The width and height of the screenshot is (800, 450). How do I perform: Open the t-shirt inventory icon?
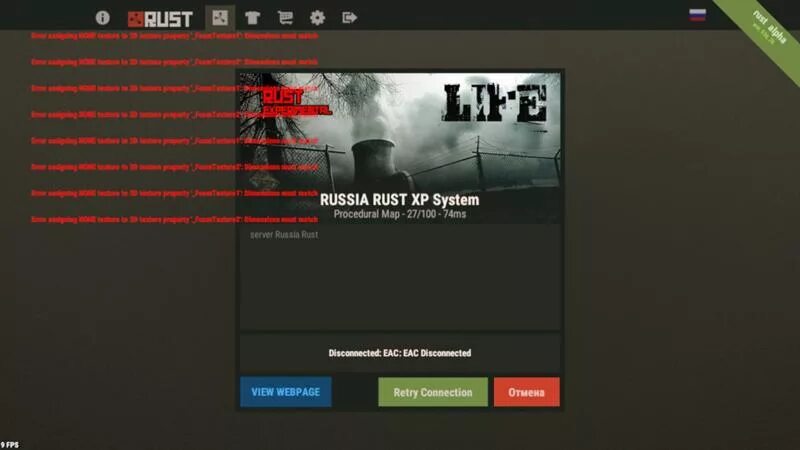click(x=253, y=18)
